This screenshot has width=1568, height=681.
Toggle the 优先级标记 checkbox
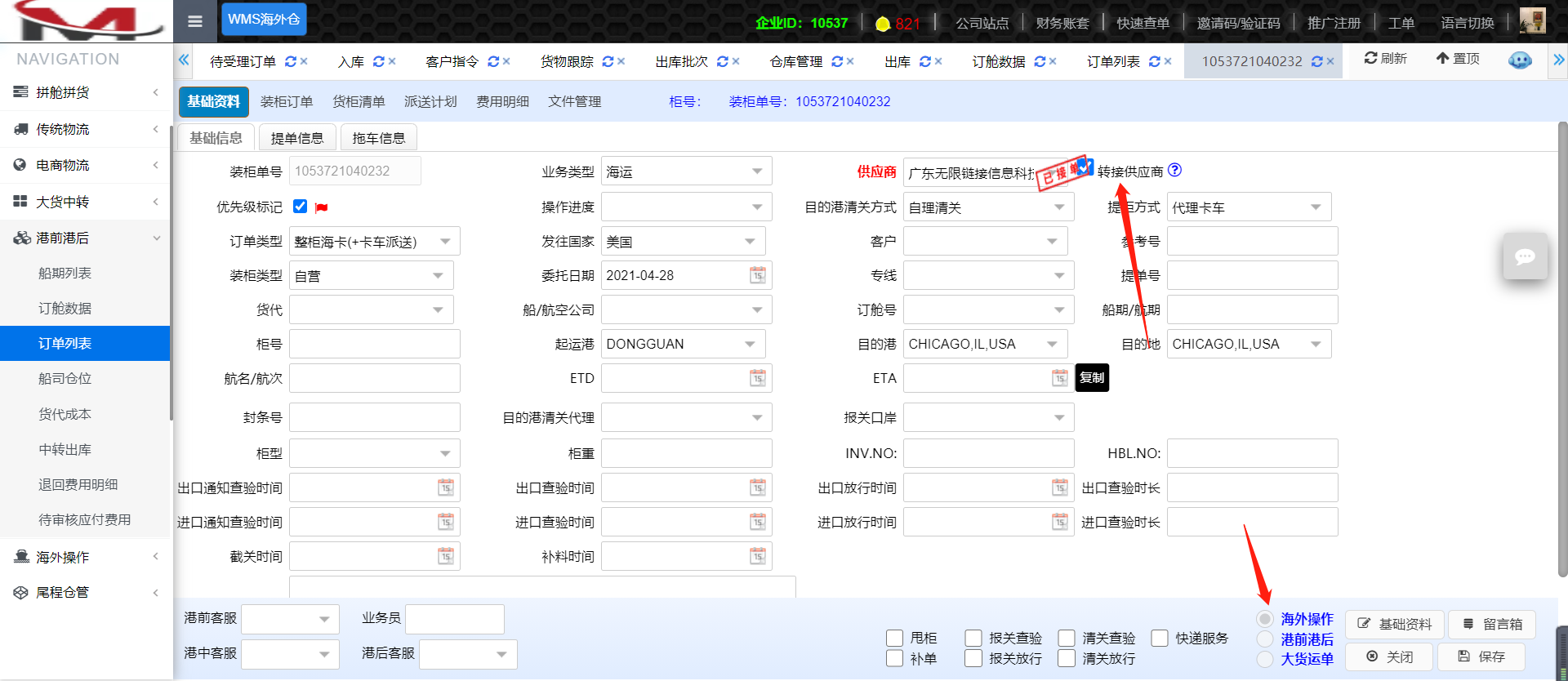click(300, 206)
